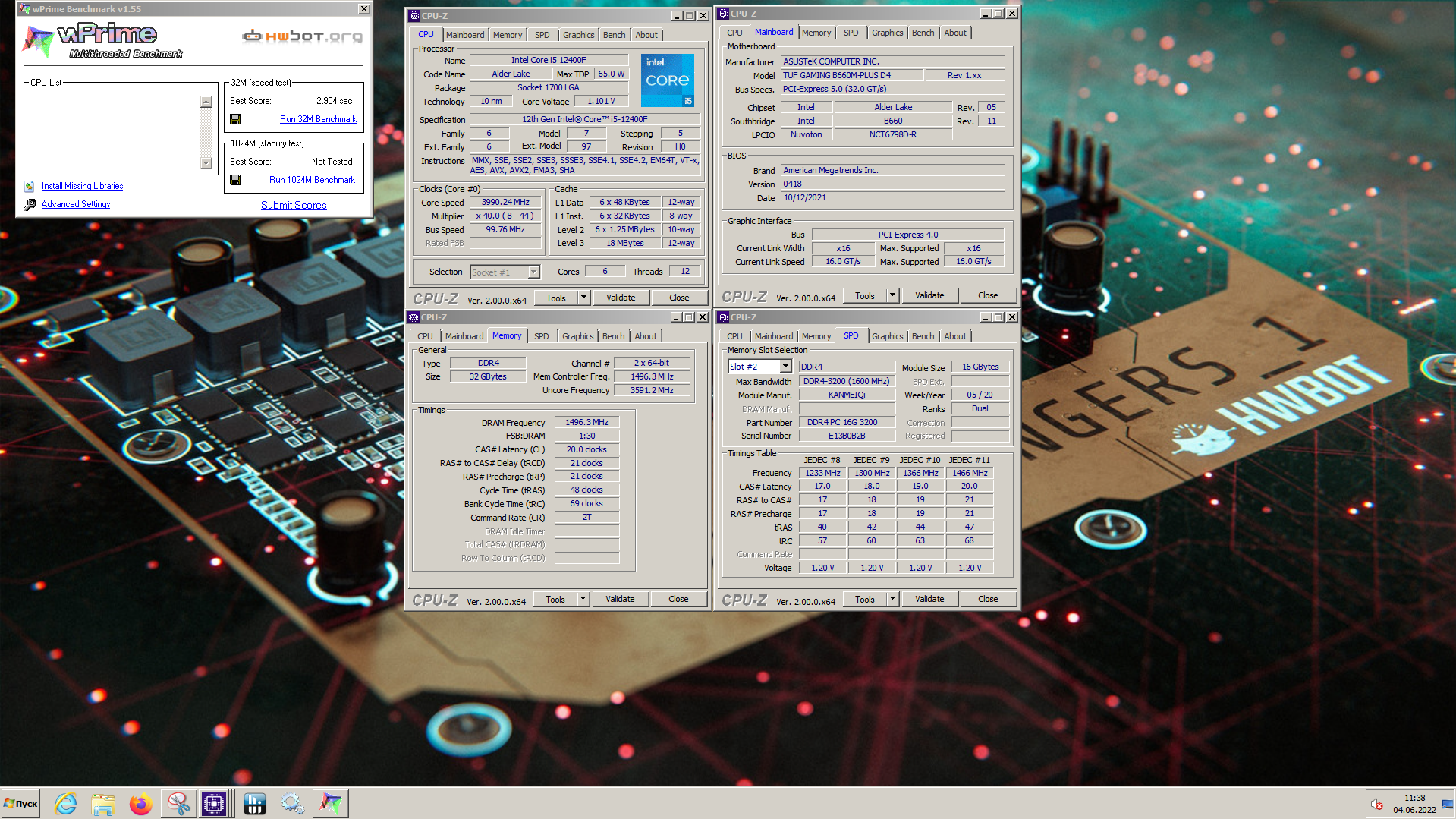Click scroll-down arrow of CPU List
The width and height of the screenshot is (1456, 819).
tap(206, 163)
